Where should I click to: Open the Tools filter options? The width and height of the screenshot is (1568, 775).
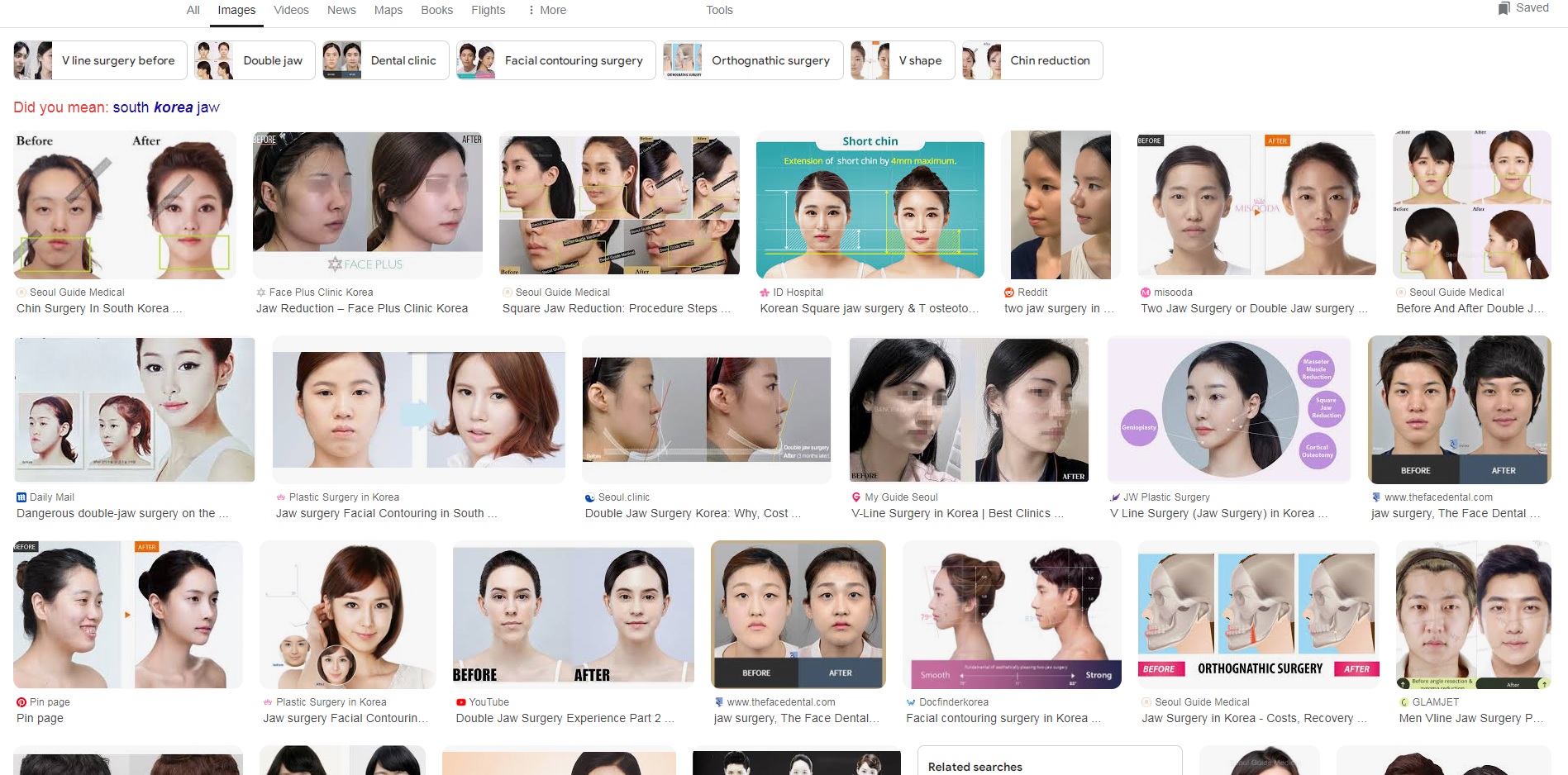pyautogui.click(x=719, y=10)
